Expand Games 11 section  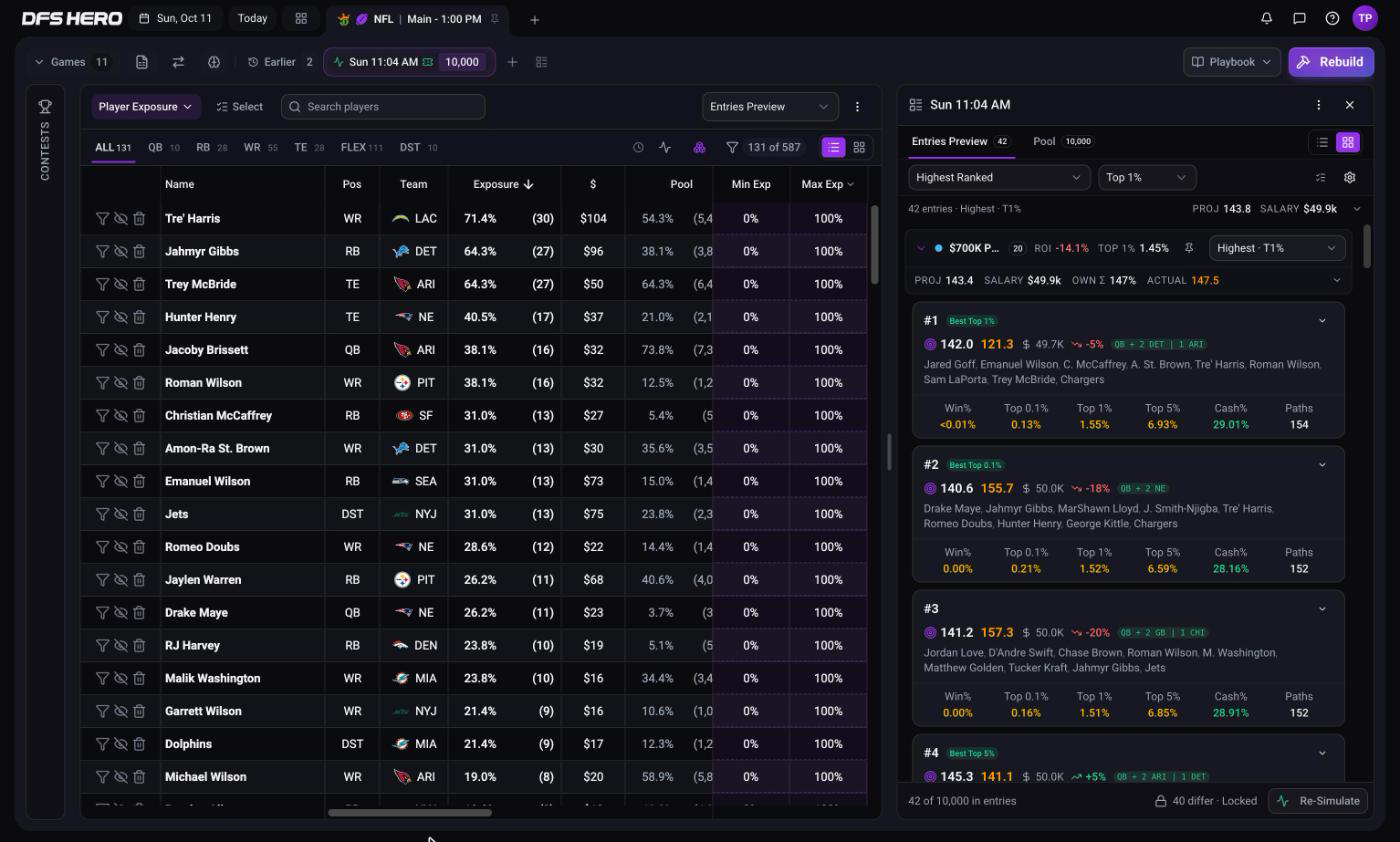(x=72, y=62)
